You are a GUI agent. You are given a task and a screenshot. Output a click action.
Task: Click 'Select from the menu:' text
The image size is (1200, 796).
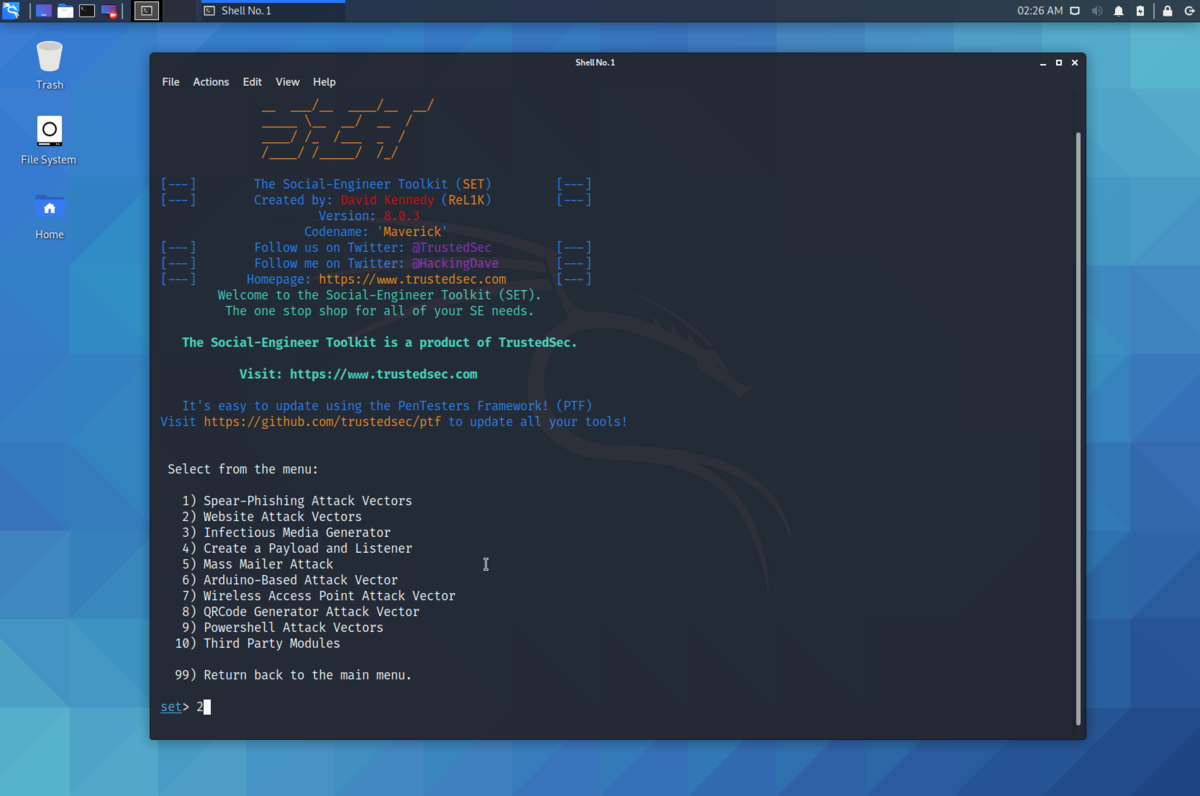click(243, 469)
